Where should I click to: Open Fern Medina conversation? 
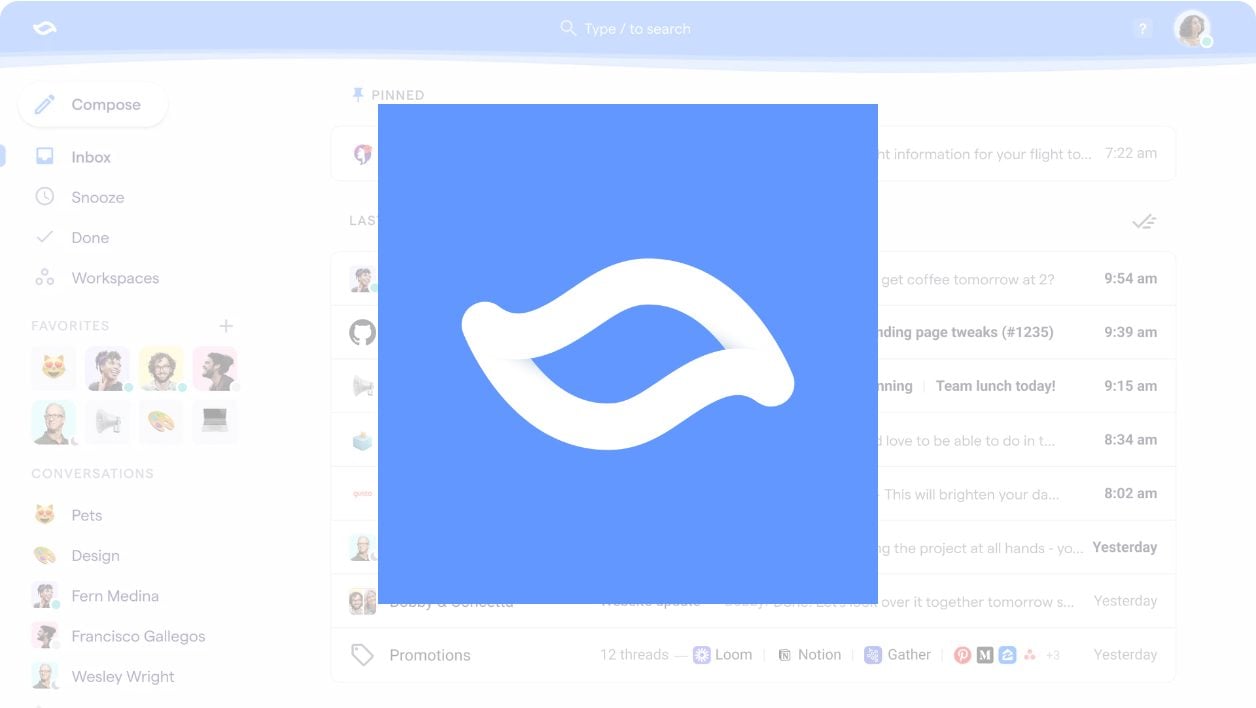[x=96, y=596]
